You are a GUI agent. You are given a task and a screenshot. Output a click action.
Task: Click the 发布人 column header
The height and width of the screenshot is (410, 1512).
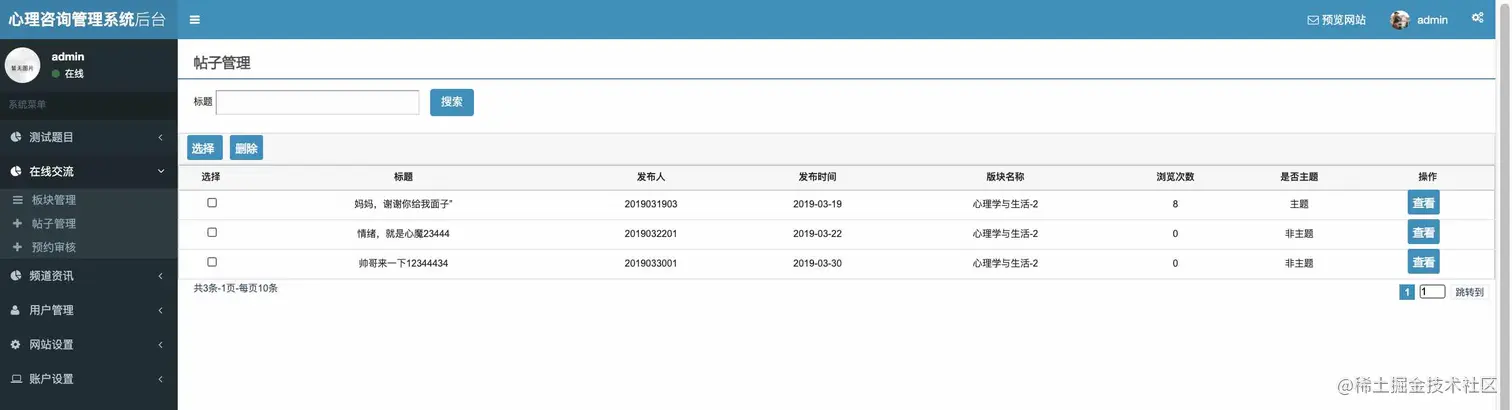(651, 177)
